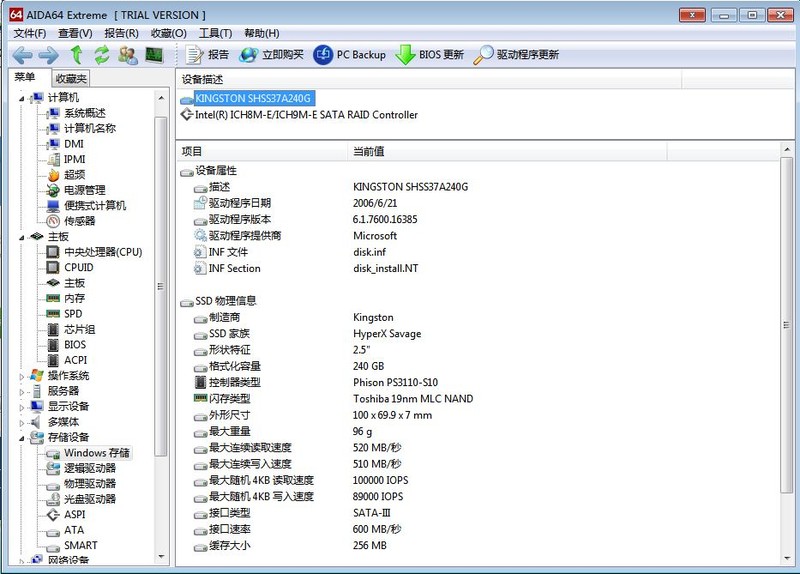Open the users management toolbar icon
Viewport: 800px width, 574px height.
click(x=128, y=55)
